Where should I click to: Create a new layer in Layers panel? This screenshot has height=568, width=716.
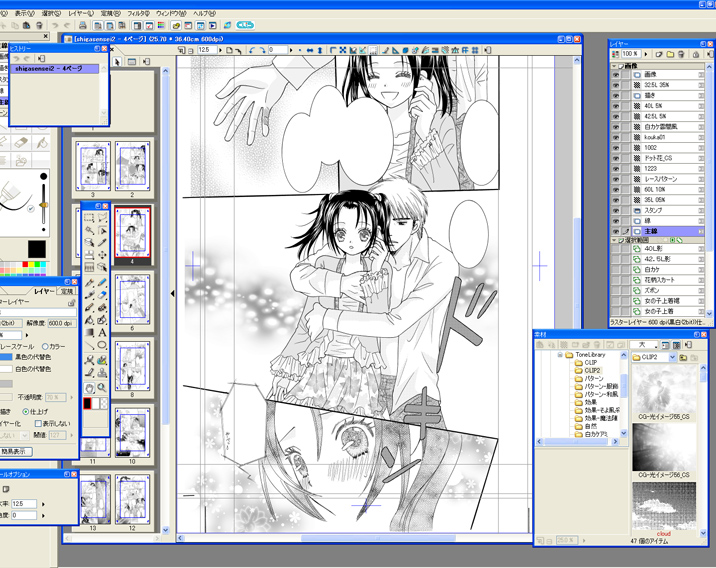tap(659, 54)
